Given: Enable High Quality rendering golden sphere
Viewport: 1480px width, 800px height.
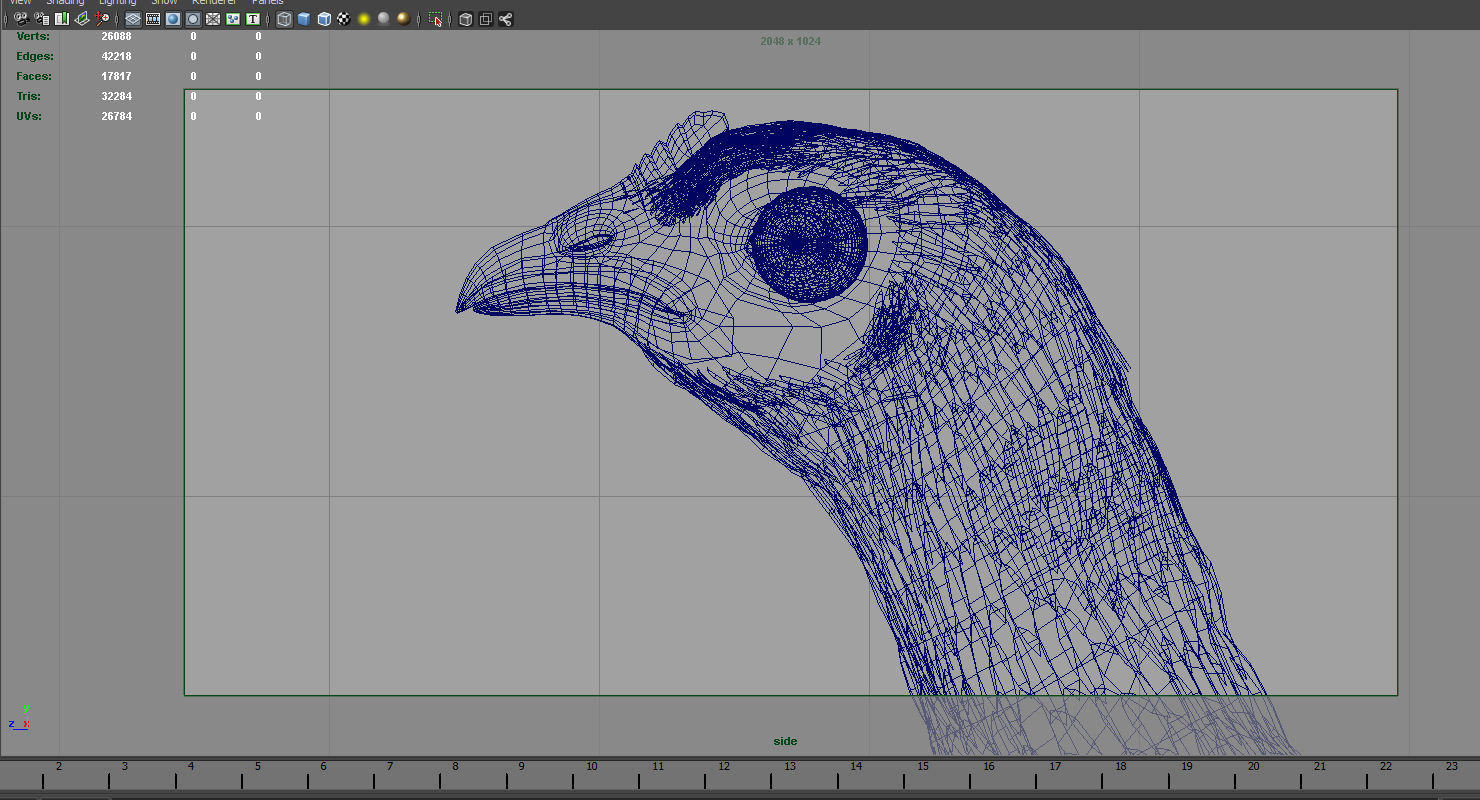Looking at the screenshot, I should click(x=404, y=19).
